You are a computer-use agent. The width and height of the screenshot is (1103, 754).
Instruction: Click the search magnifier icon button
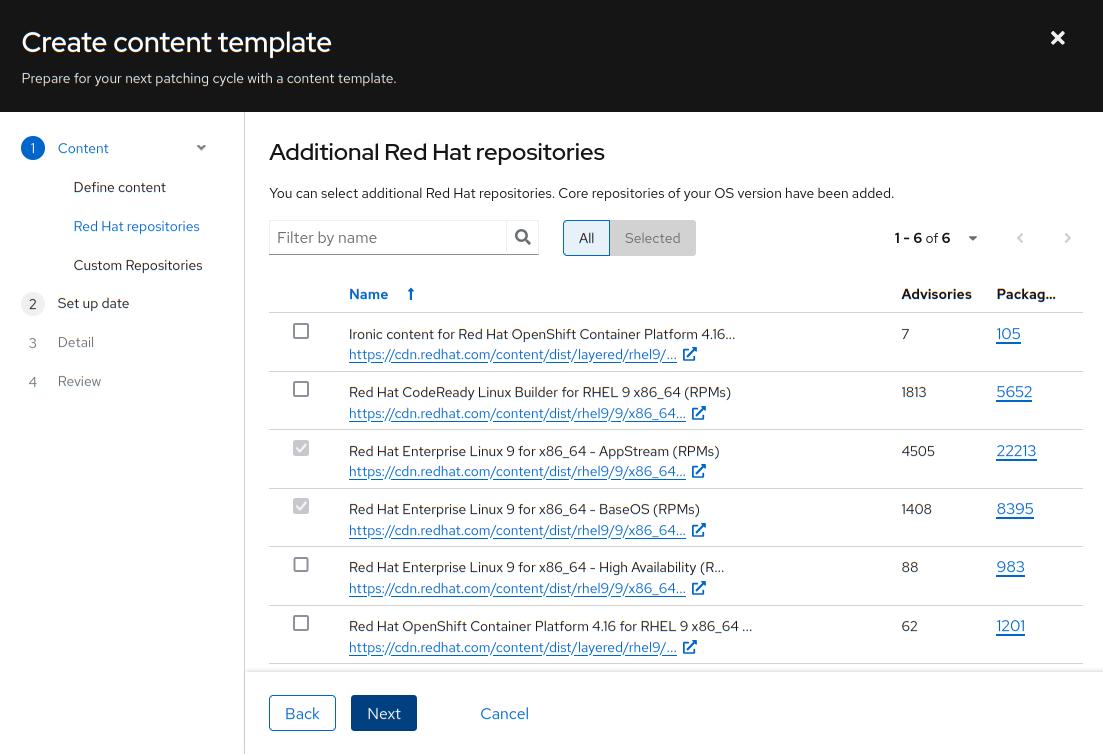tap(522, 238)
